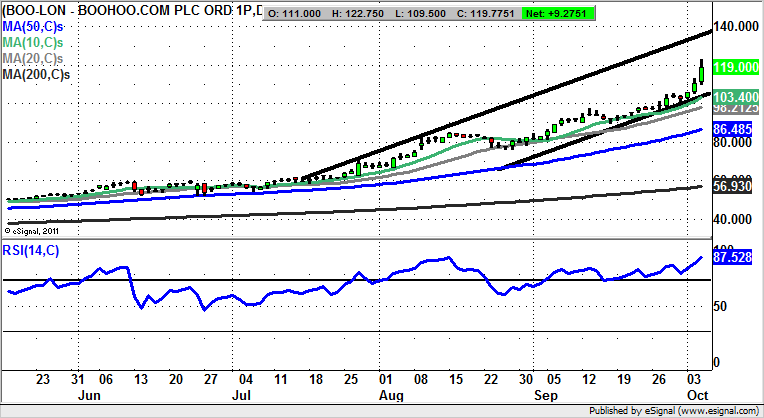Click the Aug month label on axis

coord(384,396)
